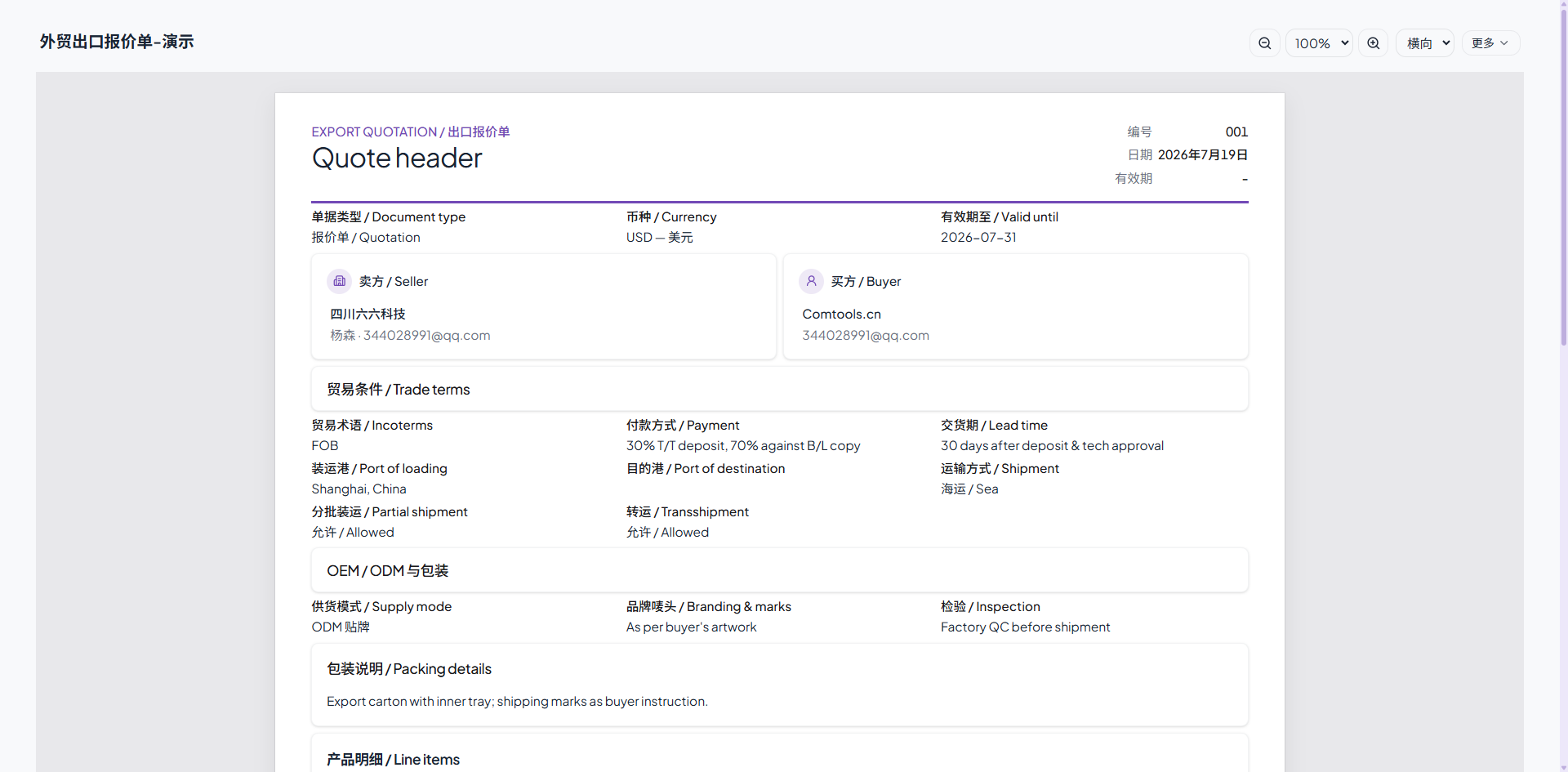Click the zoom in magnifier icon
Viewport: 1568px width, 772px height.
point(1373,43)
